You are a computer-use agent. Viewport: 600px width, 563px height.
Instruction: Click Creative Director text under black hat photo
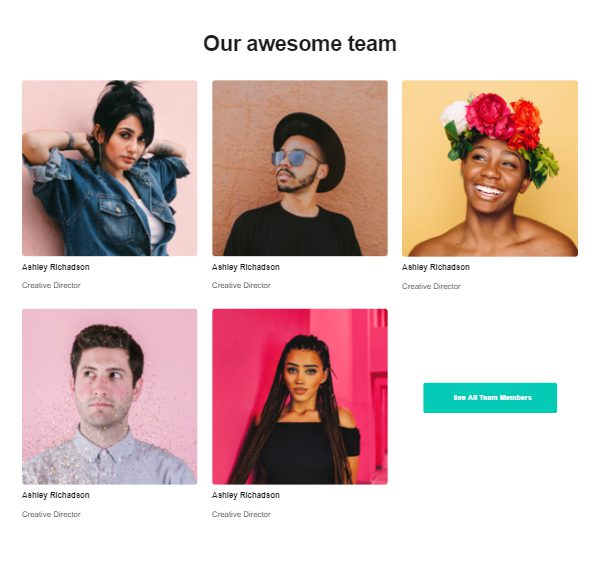pos(241,286)
